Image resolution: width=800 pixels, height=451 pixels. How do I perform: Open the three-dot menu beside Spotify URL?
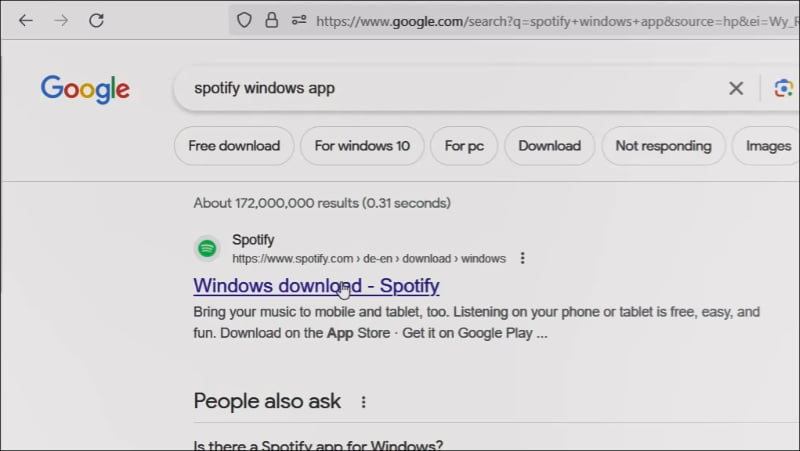pyautogui.click(x=522, y=258)
